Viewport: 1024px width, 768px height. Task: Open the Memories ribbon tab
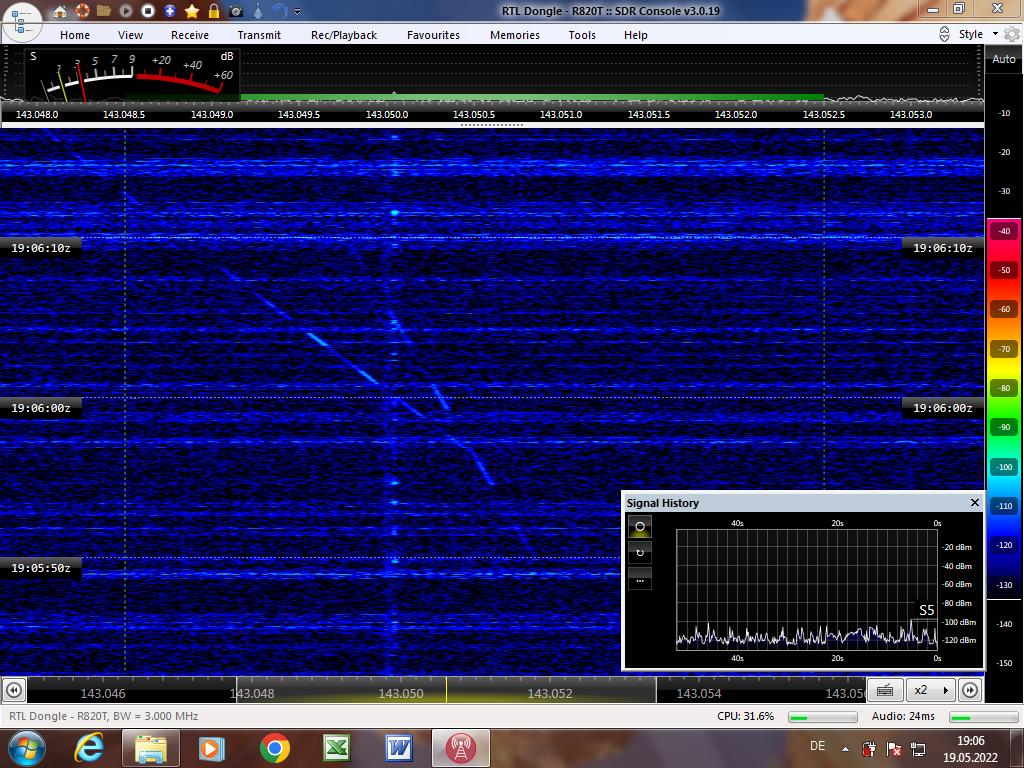[515, 35]
